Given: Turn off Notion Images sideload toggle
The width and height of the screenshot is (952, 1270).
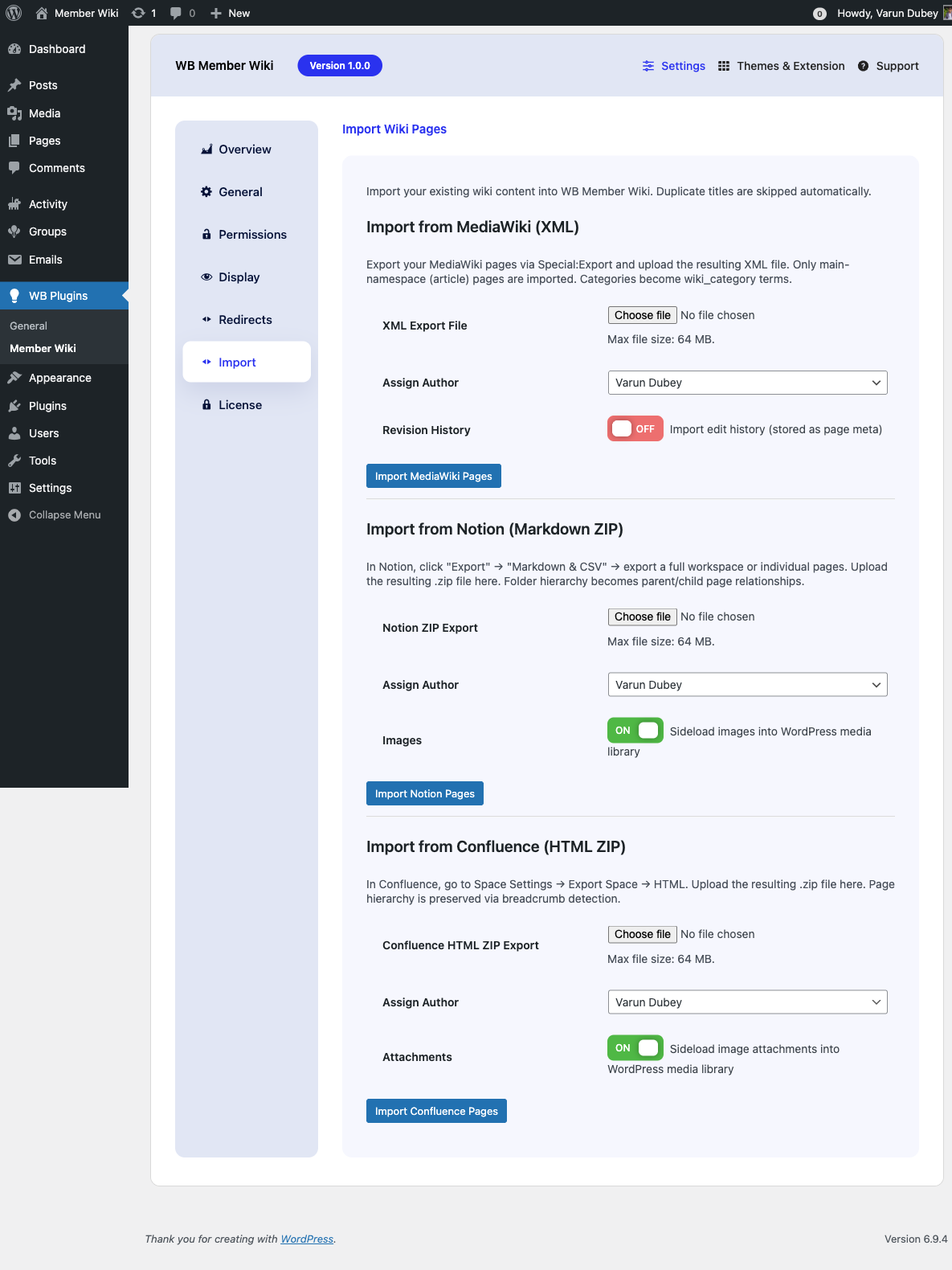Looking at the screenshot, I should pyautogui.click(x=635, y=731).
